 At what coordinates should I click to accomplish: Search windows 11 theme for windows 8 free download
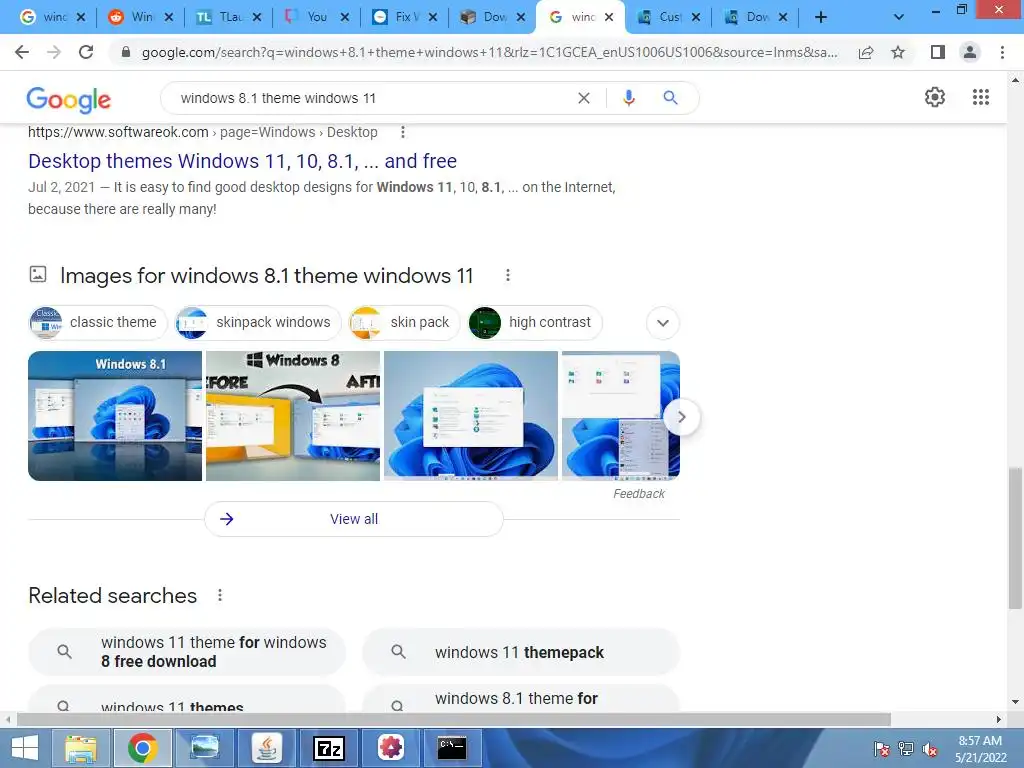tap(187, 652)
